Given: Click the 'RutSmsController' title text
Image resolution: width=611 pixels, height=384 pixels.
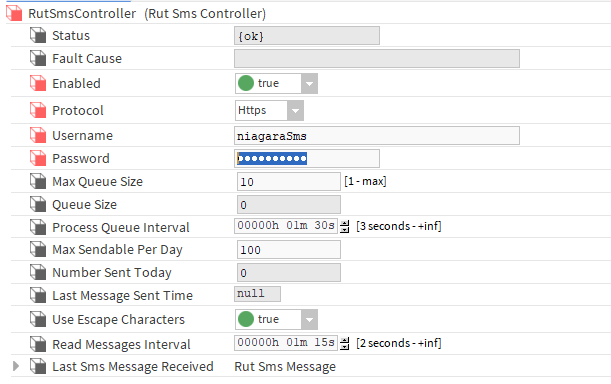Looking at the screenshot, I should coord(82,14).
